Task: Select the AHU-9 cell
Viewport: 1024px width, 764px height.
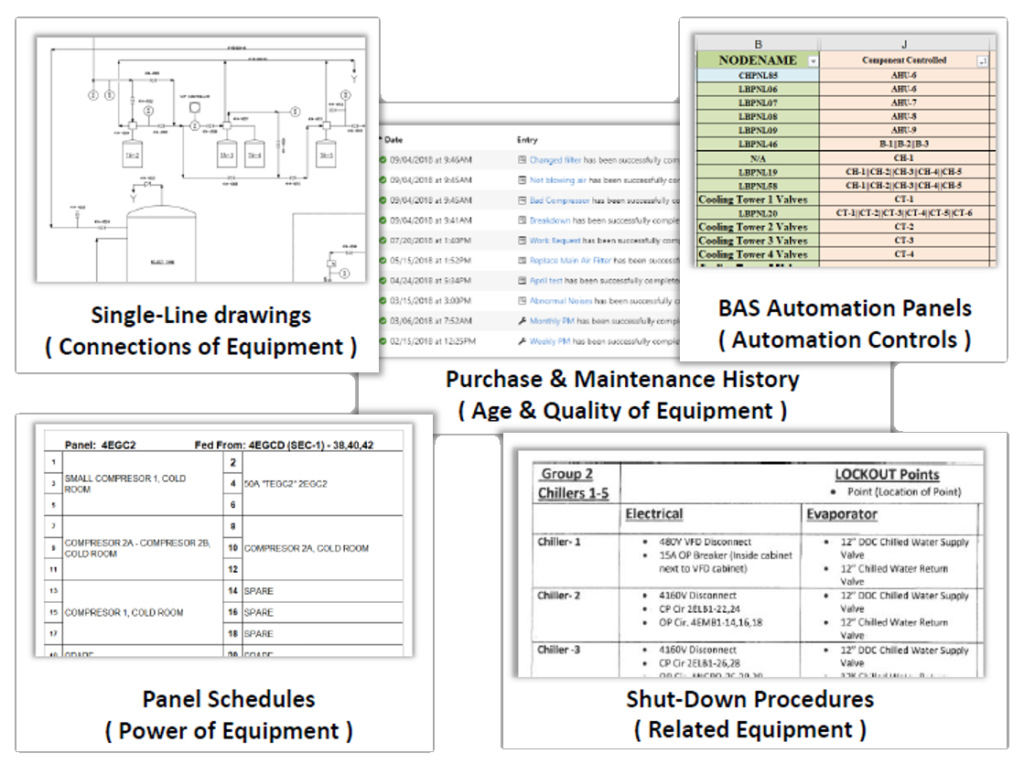Action: [904, 130]
